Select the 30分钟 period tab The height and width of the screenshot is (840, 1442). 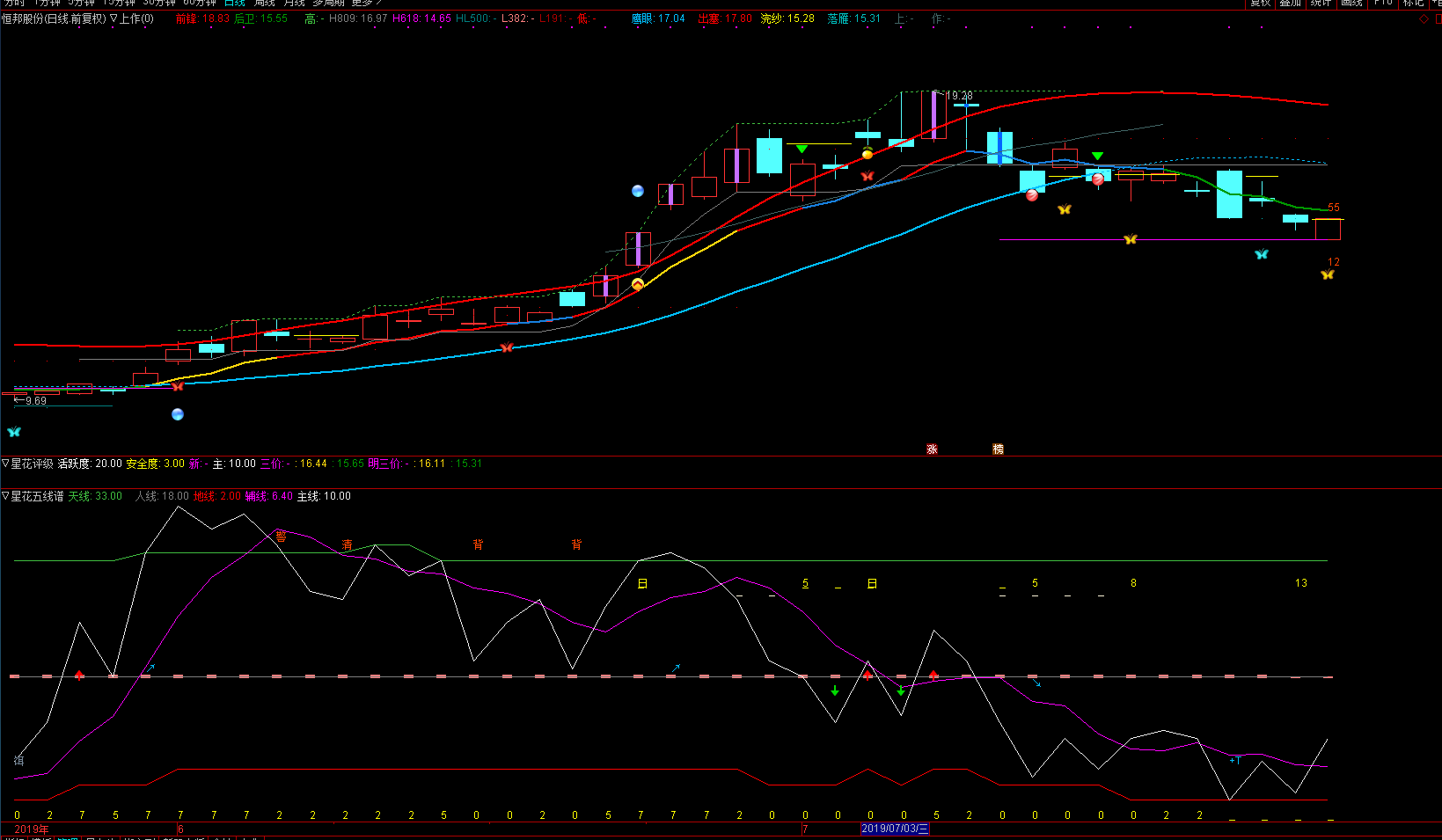[160, 4]
